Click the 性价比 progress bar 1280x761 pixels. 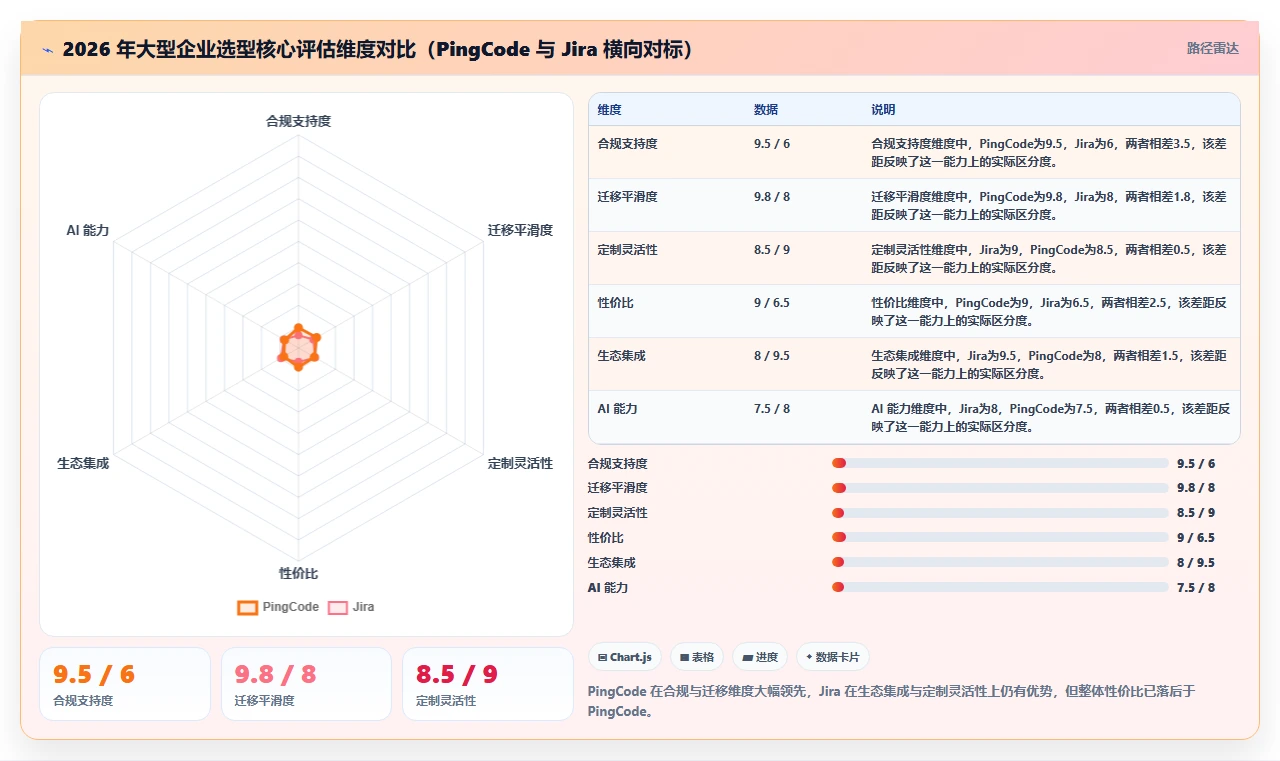click(1000, 537)
